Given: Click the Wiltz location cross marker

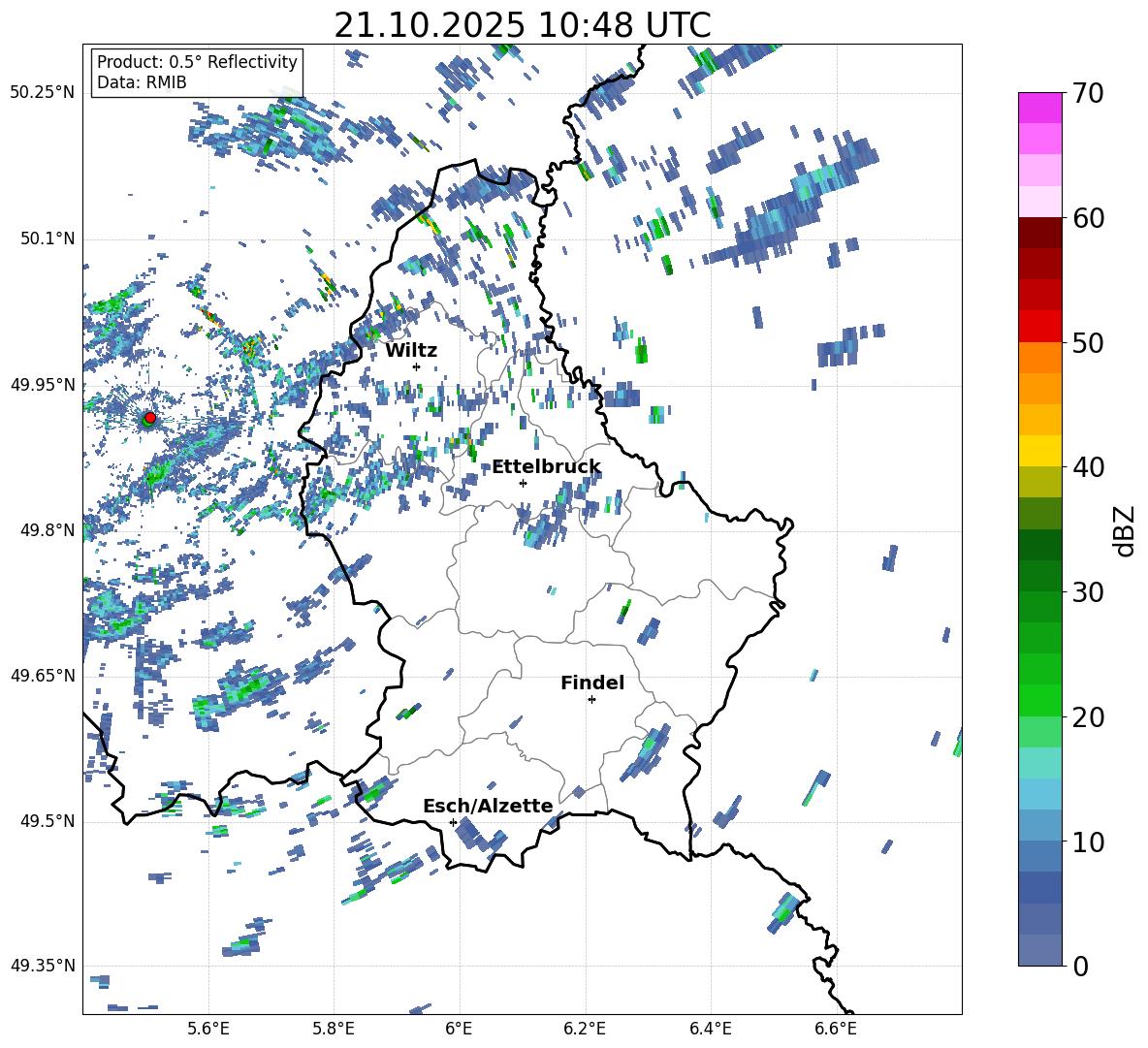Looking at the screenshot, I should point(417,366).
